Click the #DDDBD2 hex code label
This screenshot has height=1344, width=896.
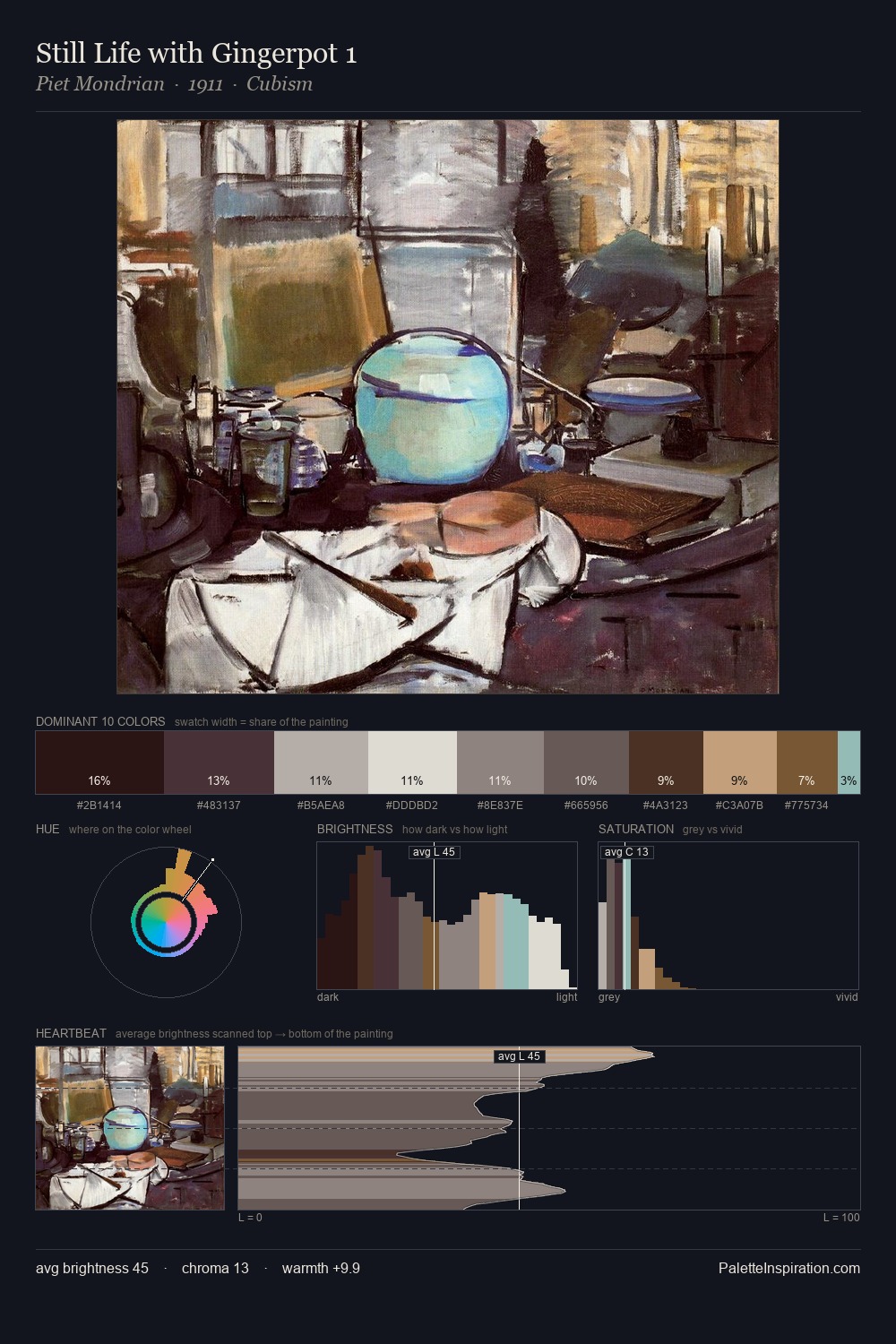(412, 805)
